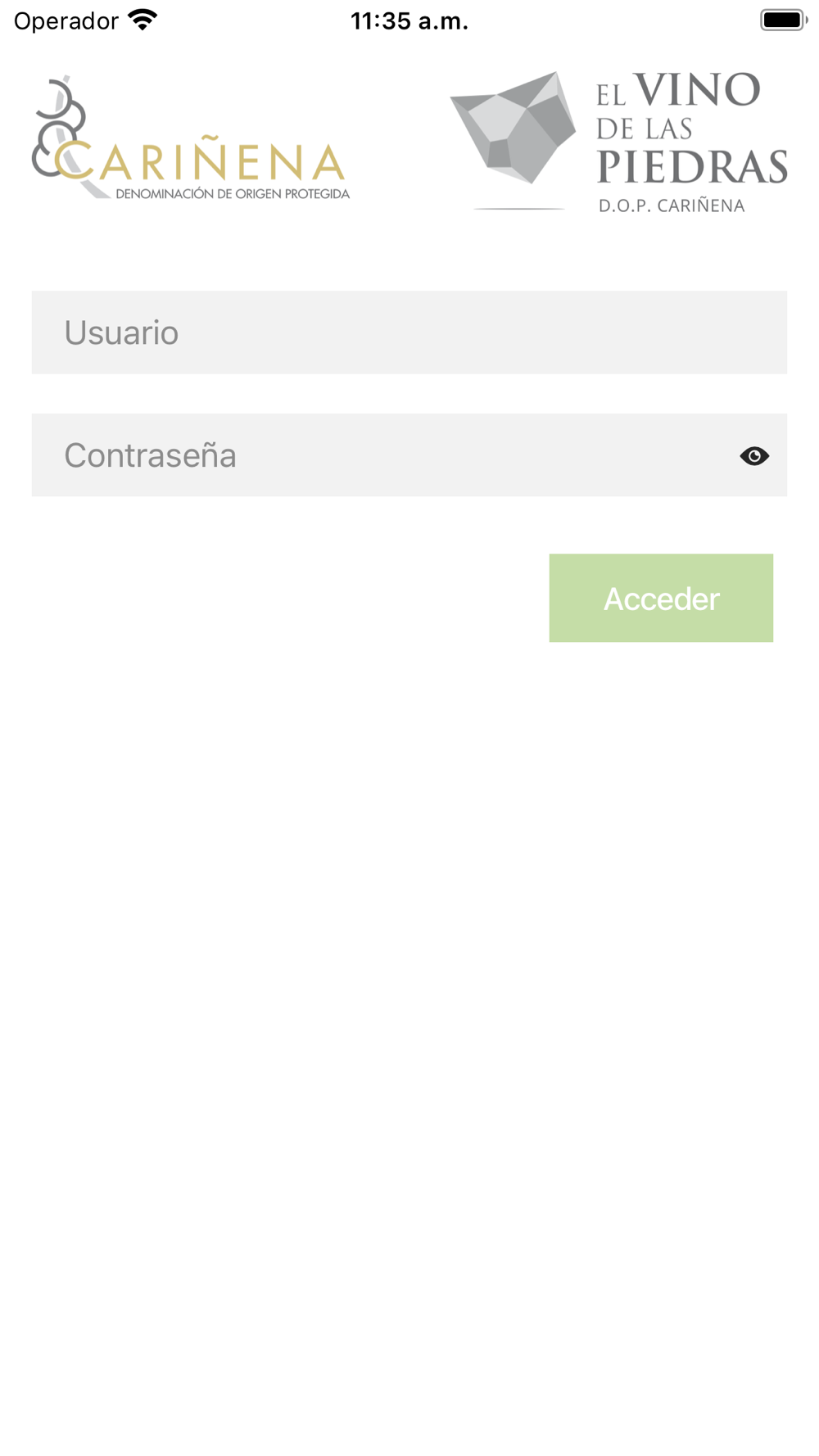
Task: Click the small EL text before VINO
Action: click(x=612, y=96)
